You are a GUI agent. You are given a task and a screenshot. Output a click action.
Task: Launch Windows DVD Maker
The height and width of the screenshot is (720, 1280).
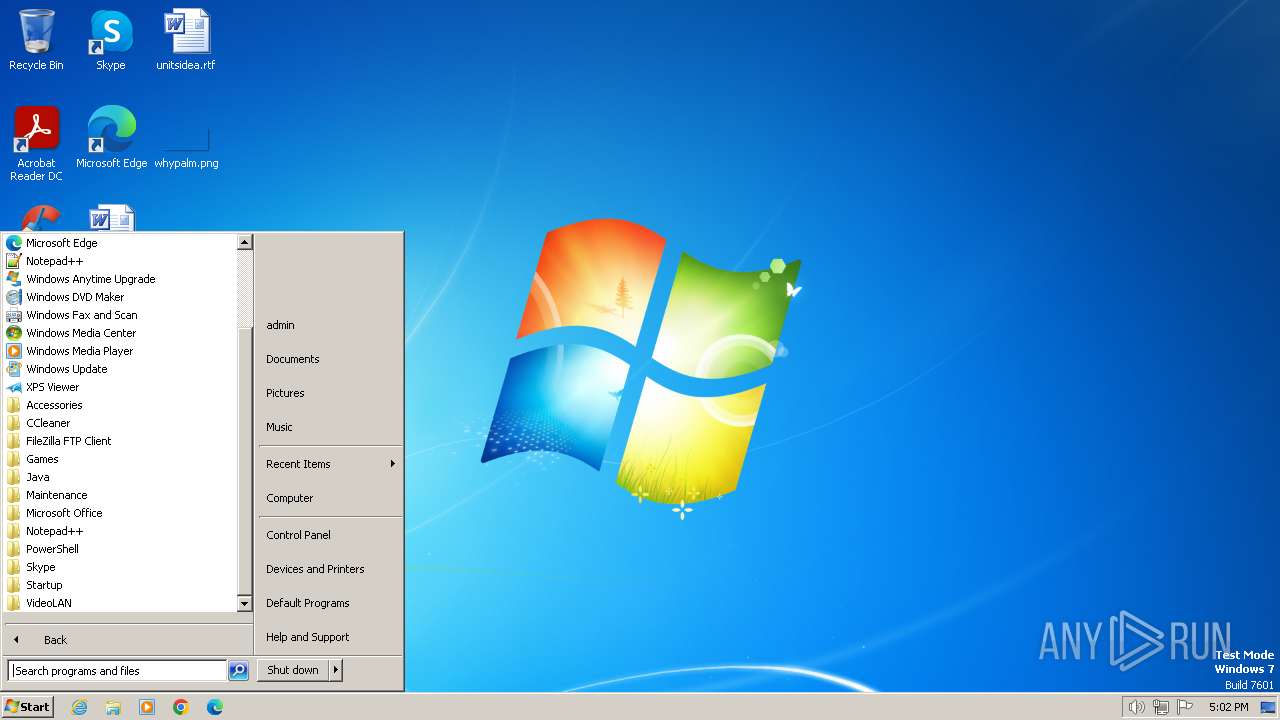pyautogui.click(x=75, y=297)
